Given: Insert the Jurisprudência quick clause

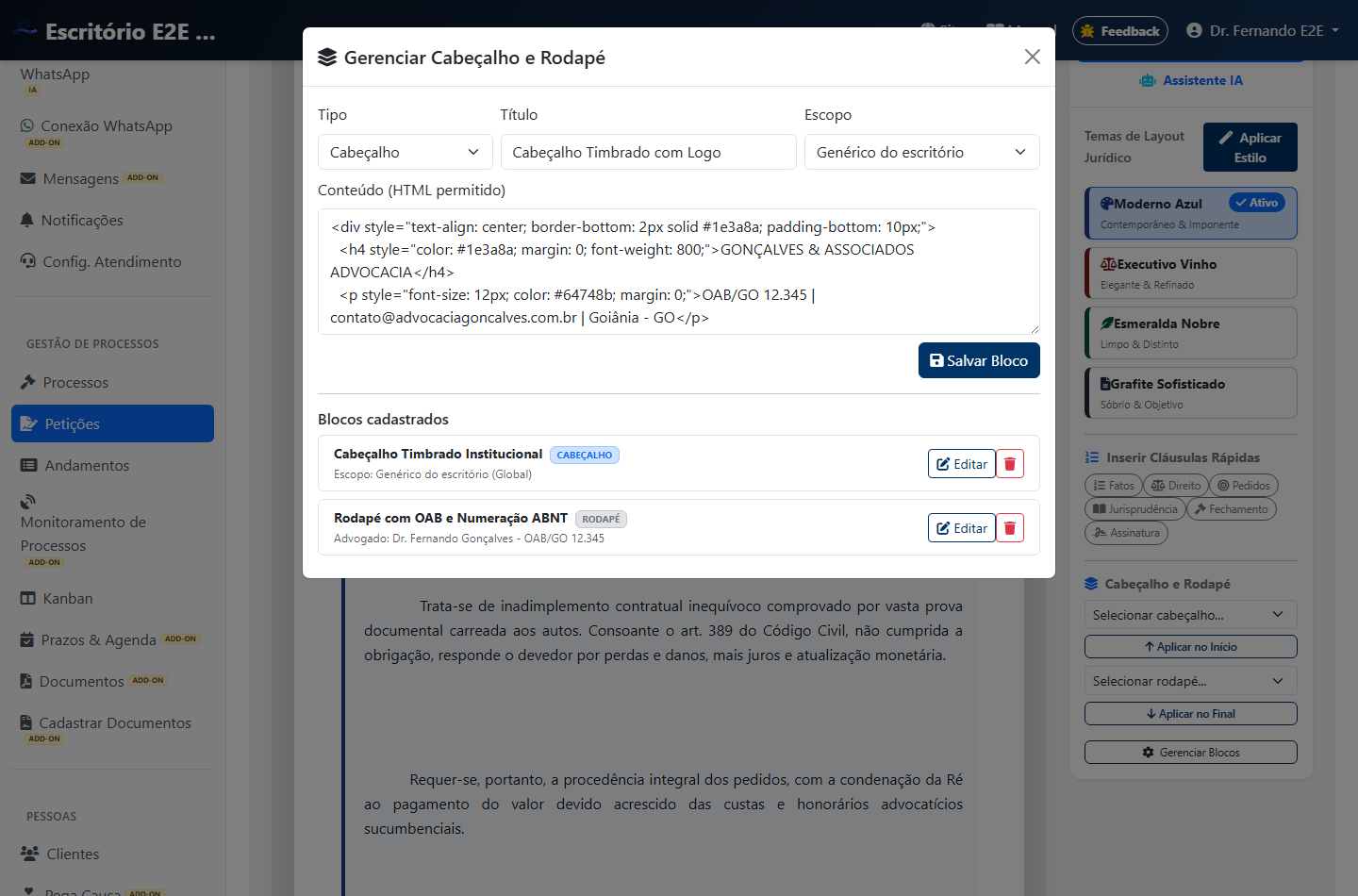Looking at the screenshot, I should click(1134, 509).
